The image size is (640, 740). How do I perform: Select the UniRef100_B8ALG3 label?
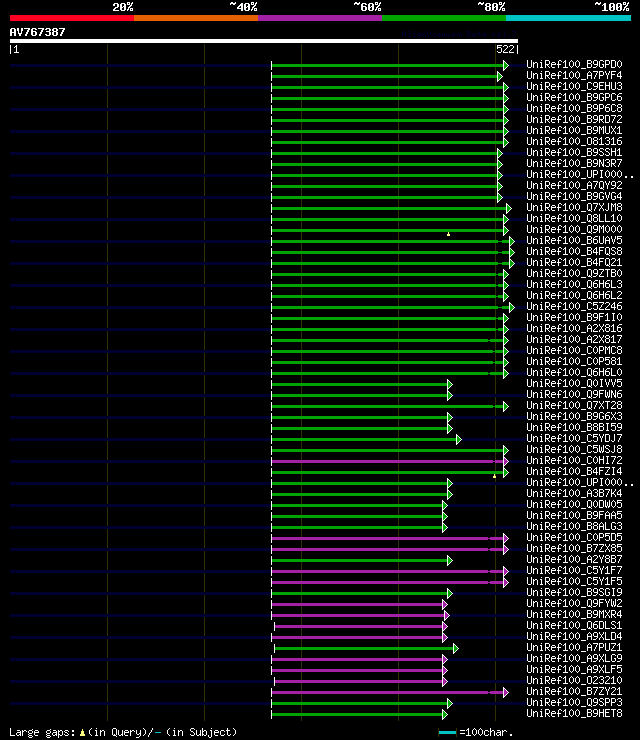(x=574, y=526)
